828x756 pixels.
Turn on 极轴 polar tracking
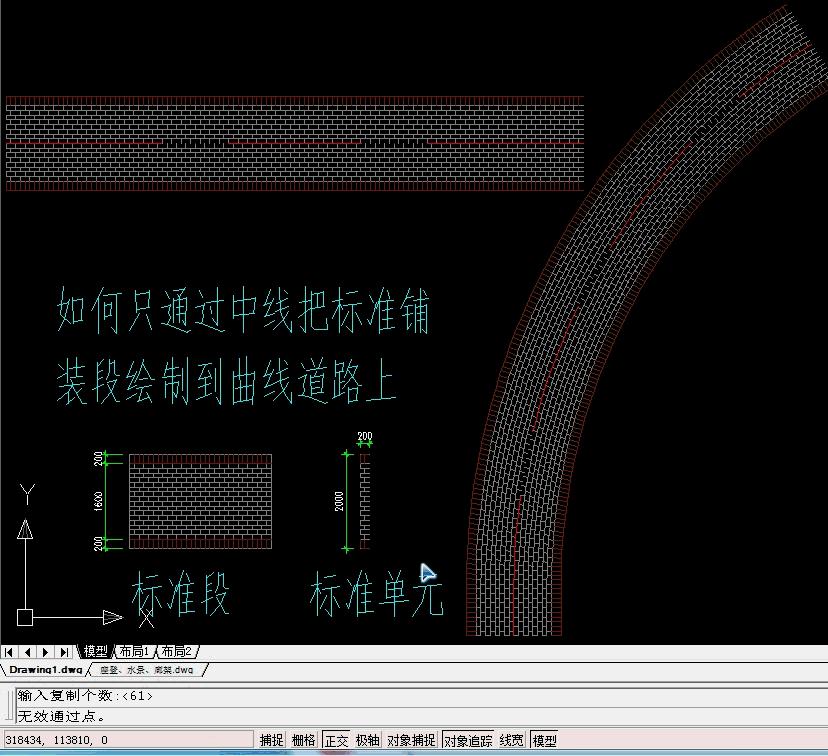[367, 741]
